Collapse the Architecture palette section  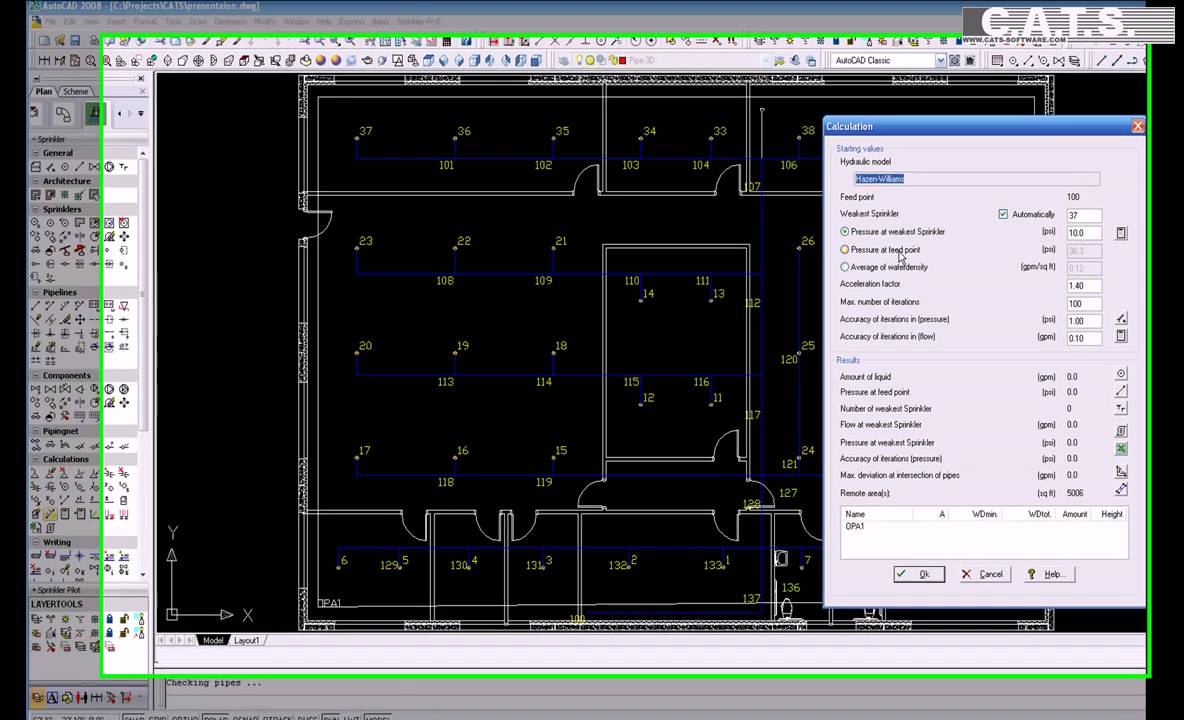click(35, 181)
